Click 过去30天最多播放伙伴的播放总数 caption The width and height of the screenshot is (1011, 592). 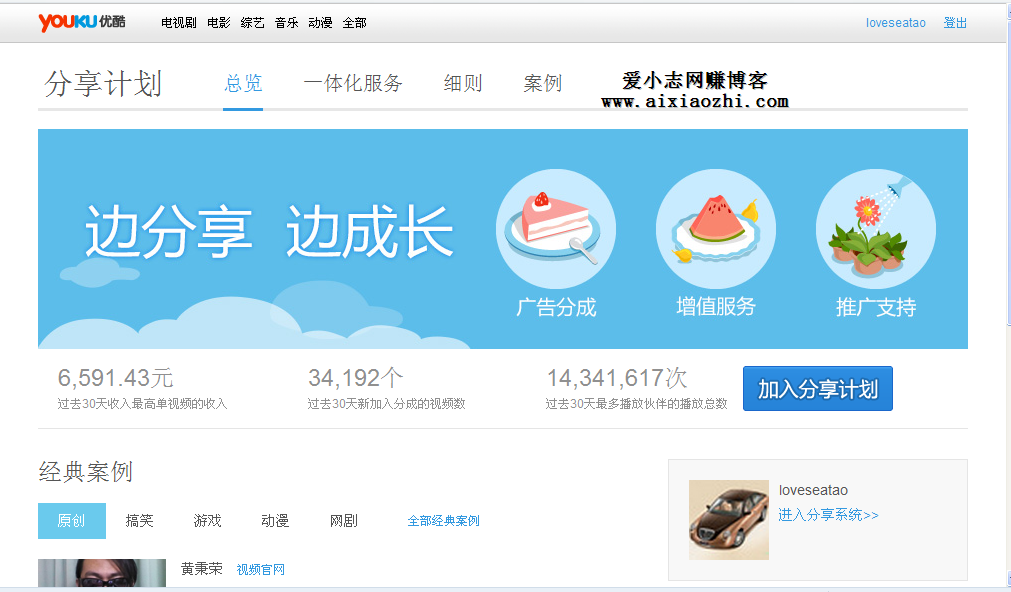[x=636, y=404]
